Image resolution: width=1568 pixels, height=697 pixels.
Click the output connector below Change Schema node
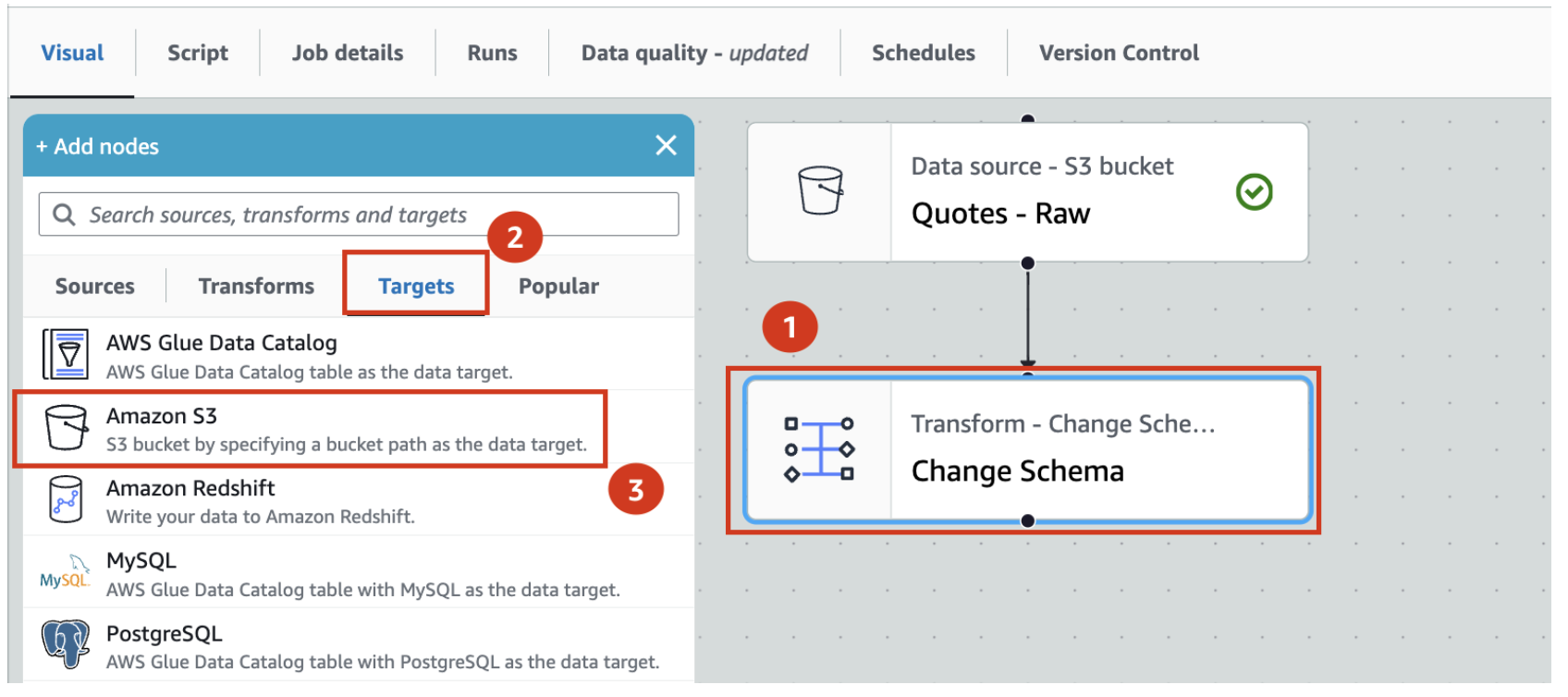[x=1027, y=521]
